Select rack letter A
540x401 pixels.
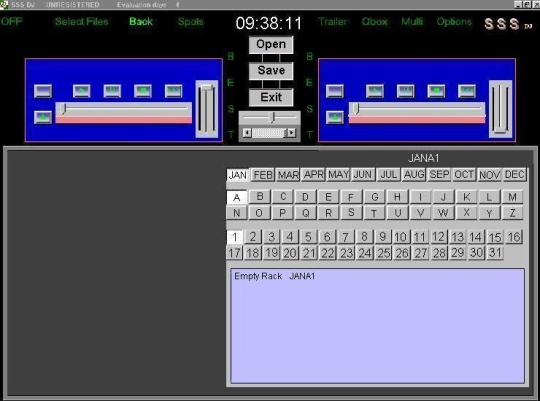tap(237, 197)
